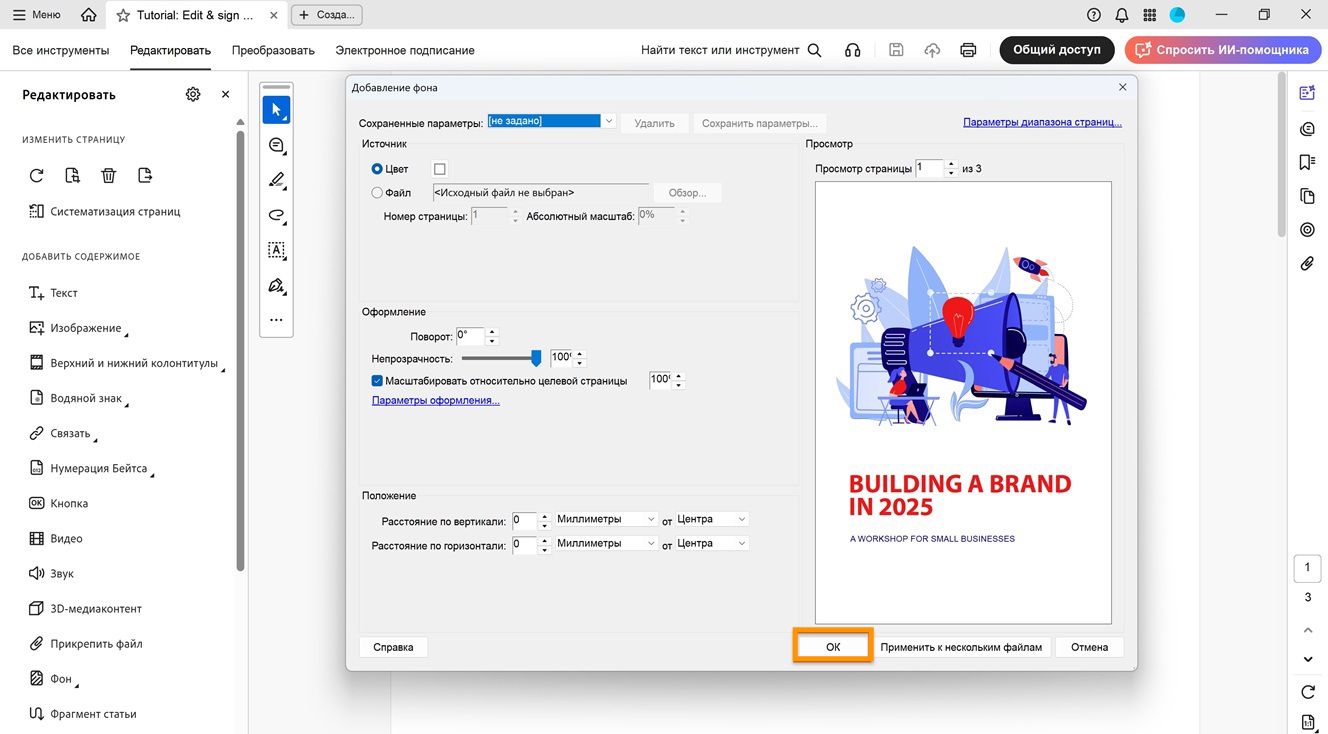Select the Файл radio button
1328x734 pixels.
click(377, 193)
